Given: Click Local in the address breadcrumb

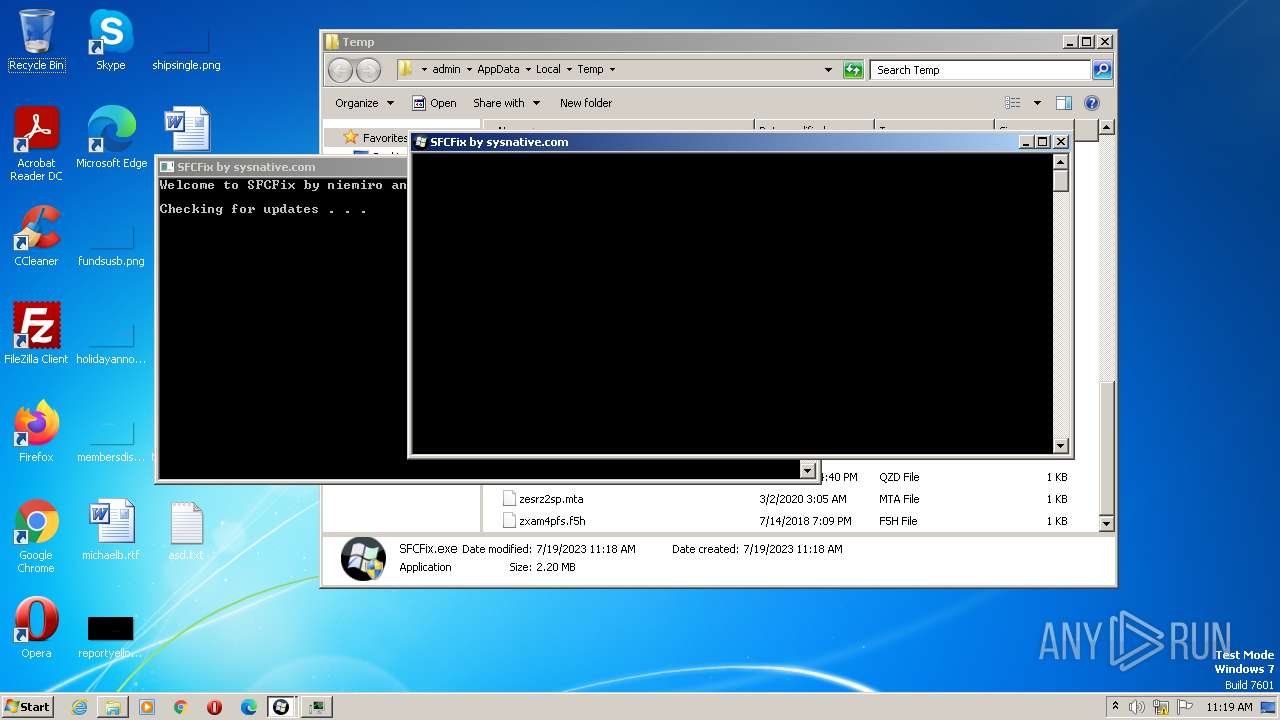Looking at the screenshot, I should [548, 70].
